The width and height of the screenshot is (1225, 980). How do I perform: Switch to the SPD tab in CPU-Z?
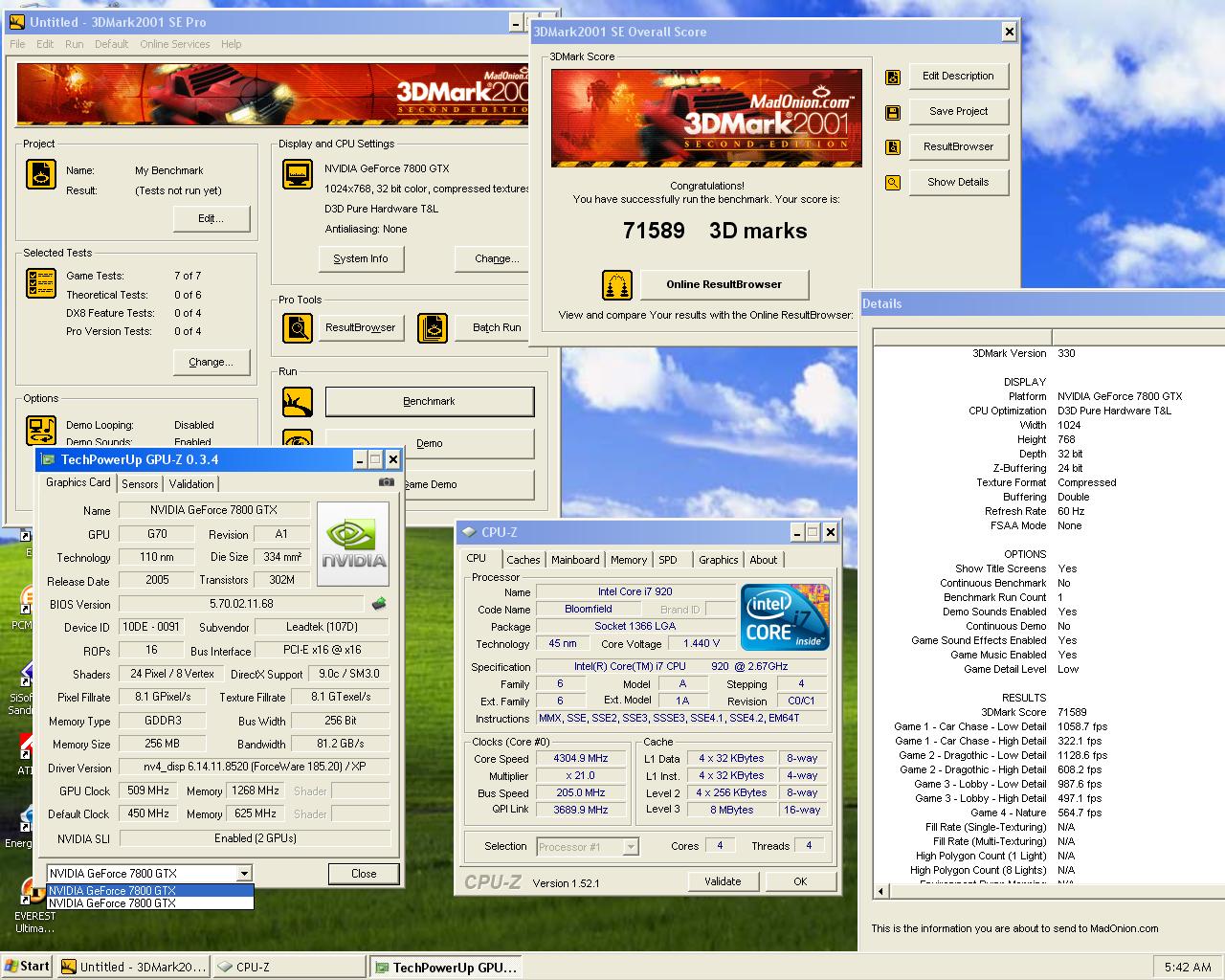point(668,560)
